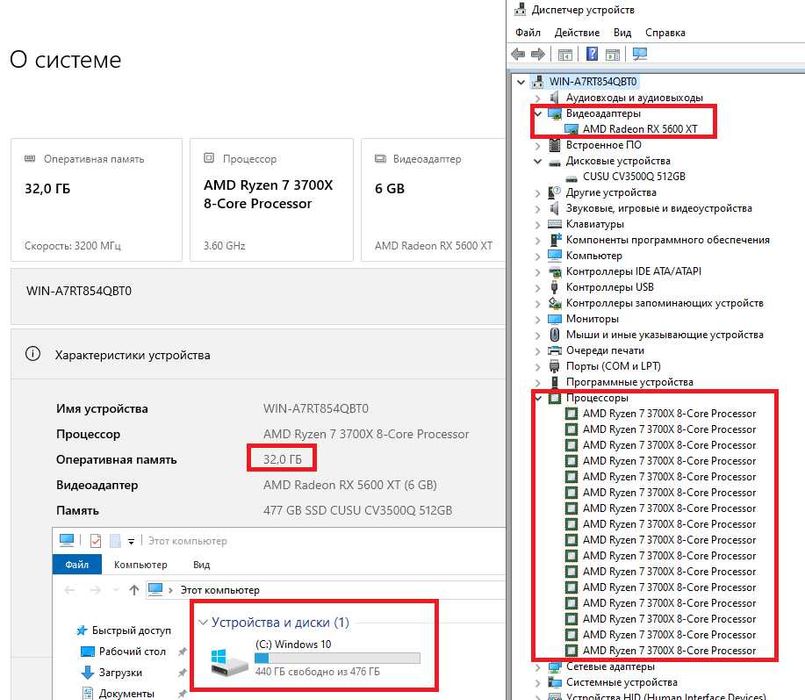Click the Мониторы category icon

point(554,319)
